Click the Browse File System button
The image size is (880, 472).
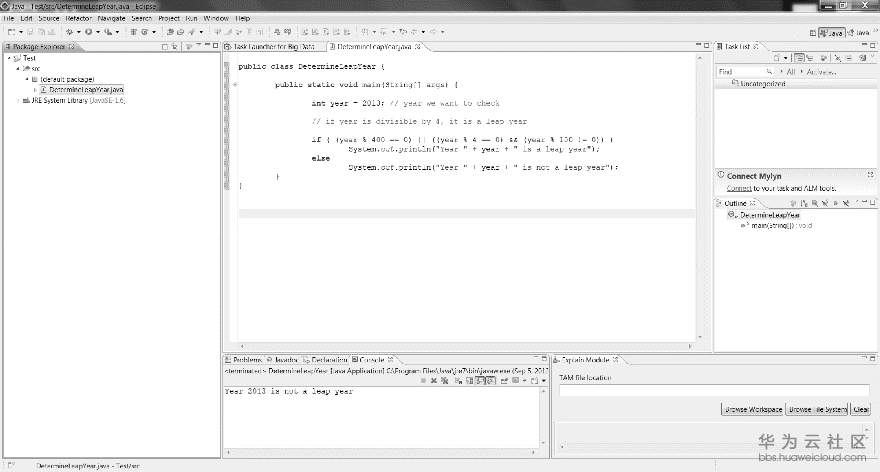pos(817,410)
